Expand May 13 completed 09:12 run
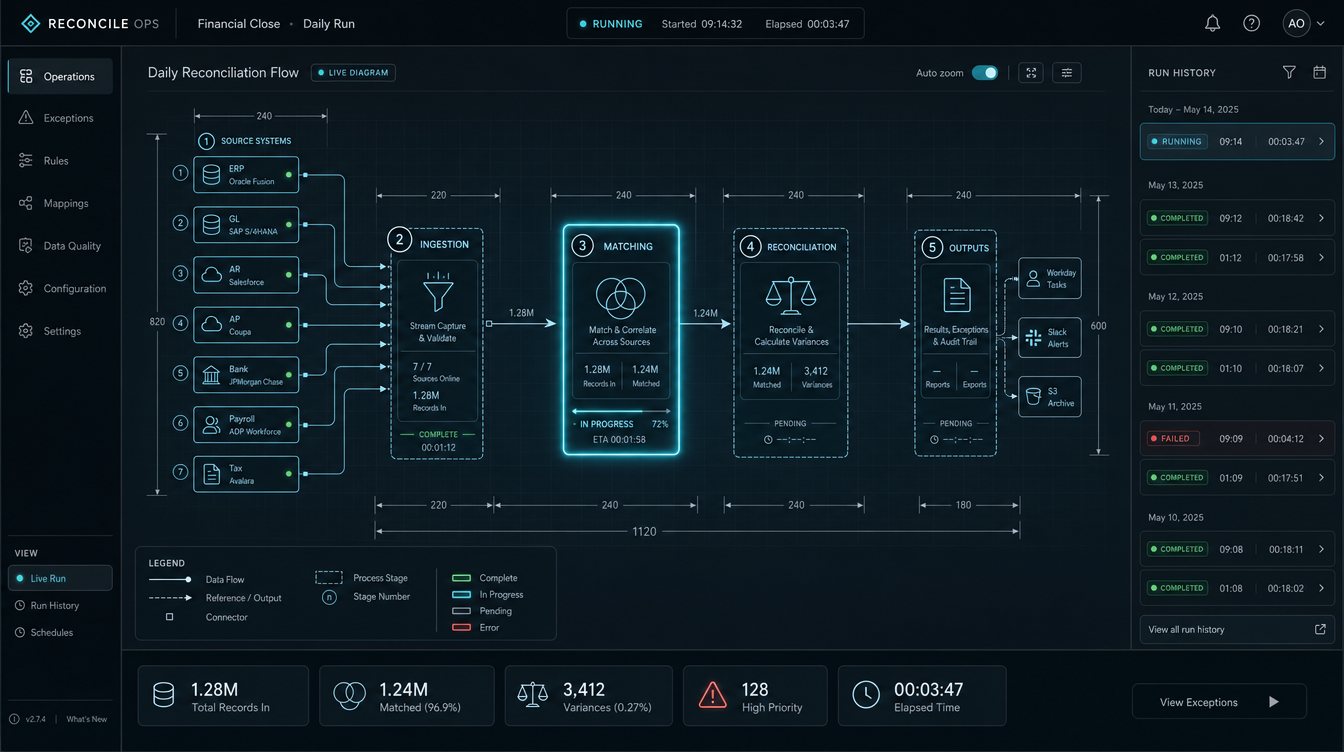This screenshot has width=1344, height=752. click(1237, 218)
